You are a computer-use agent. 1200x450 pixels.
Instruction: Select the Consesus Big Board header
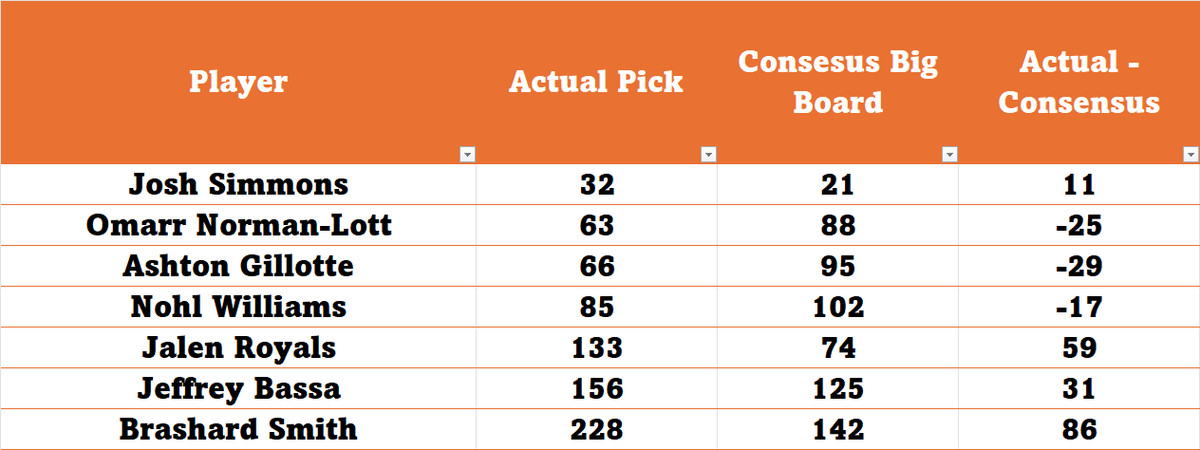[x=838, y=82]
